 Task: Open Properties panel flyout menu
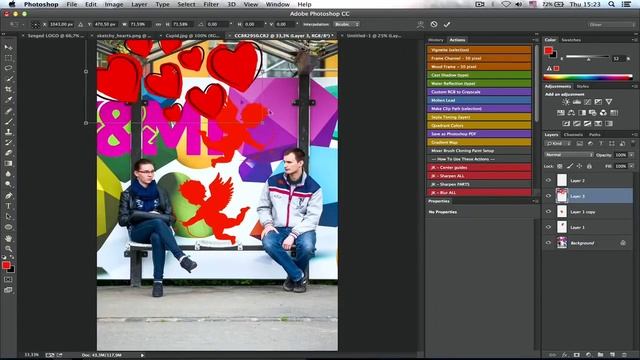click(x=535, y=201)
